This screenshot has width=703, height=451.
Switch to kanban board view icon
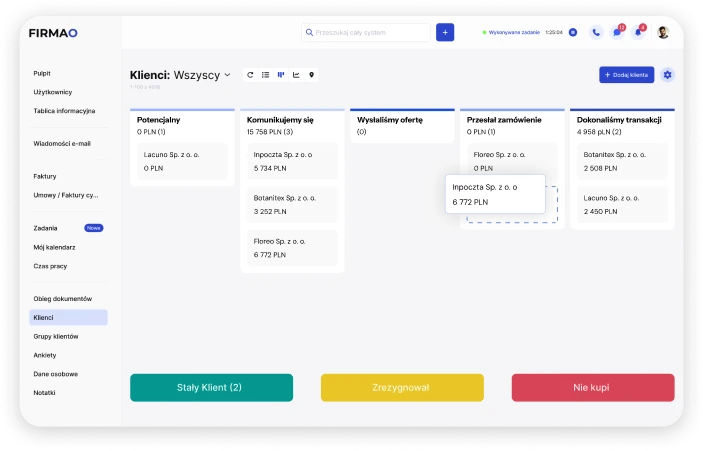(x=281, y=75)
